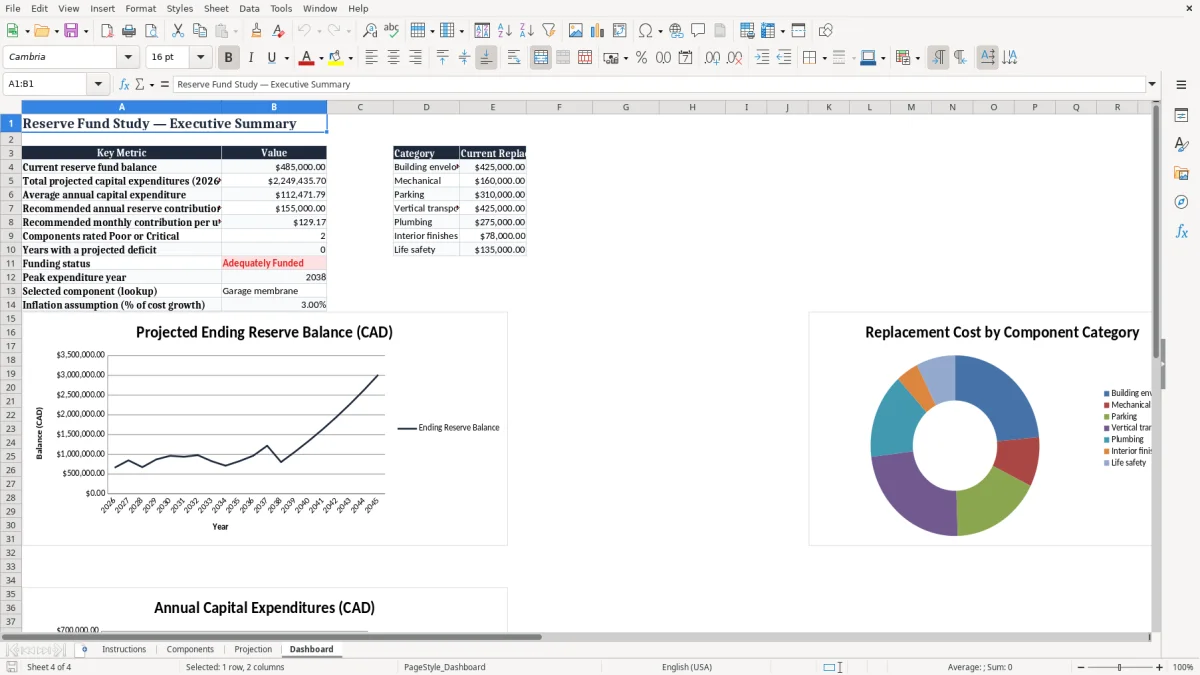Click Insert Comment icon

click(x=698, y=31)
